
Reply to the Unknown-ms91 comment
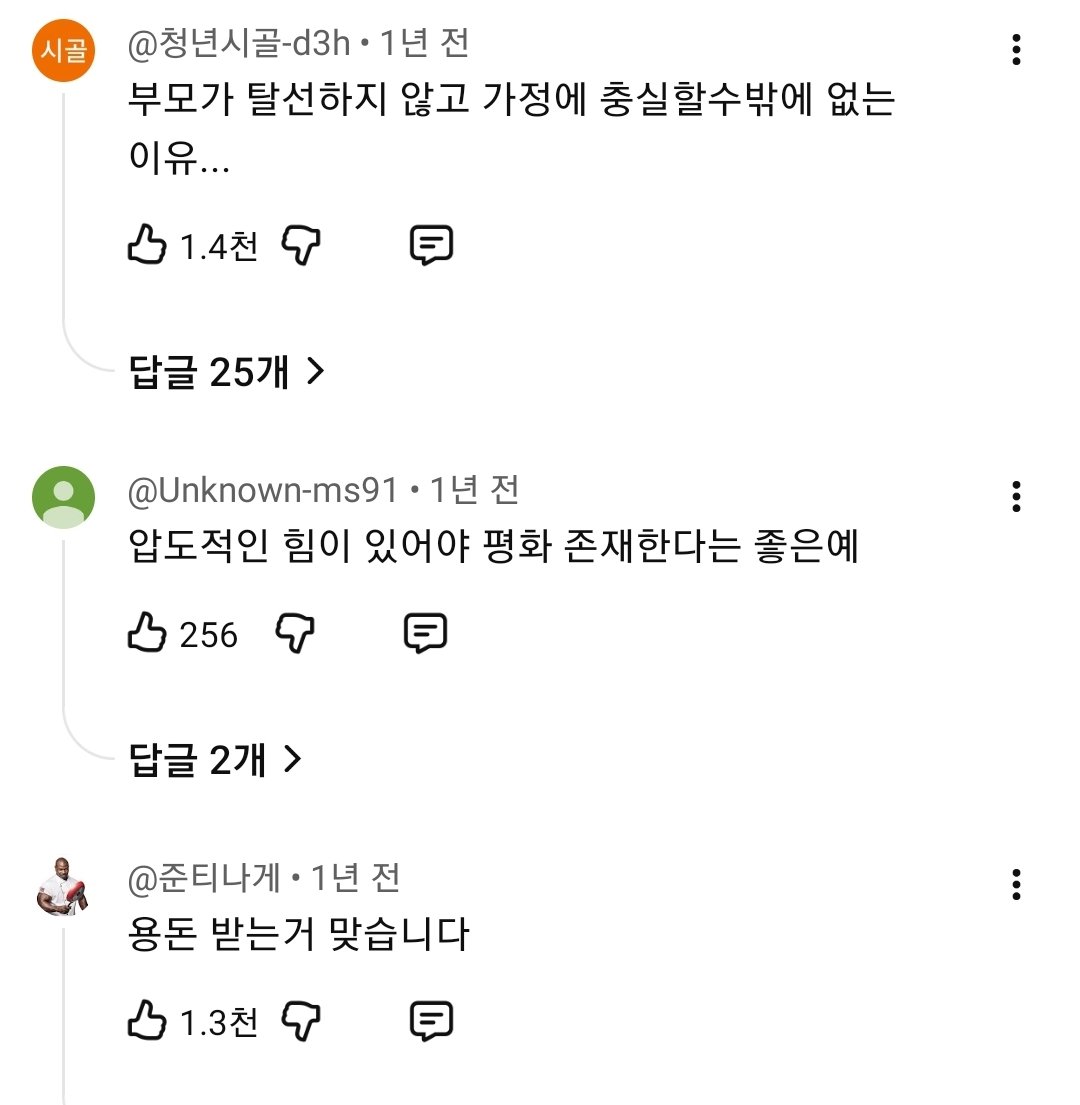point(425,634)
